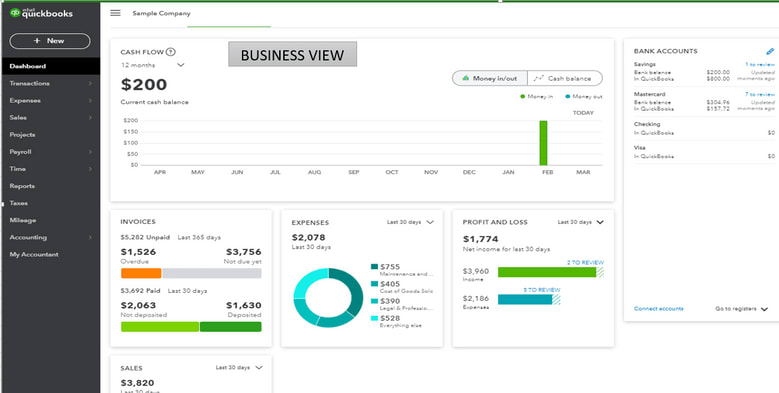Click the Mastercard account name

[x=650, y=94]
